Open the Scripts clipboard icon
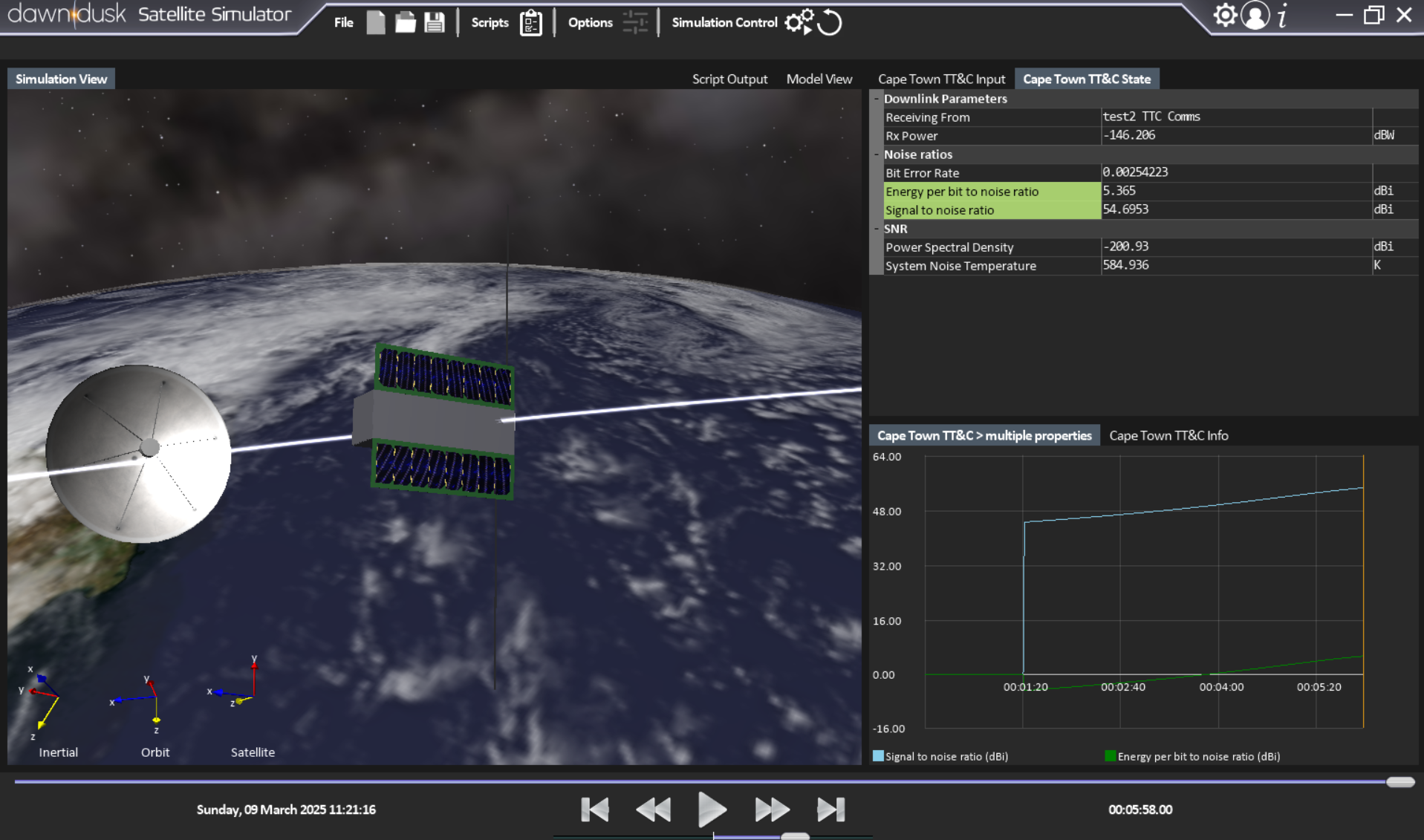 530,23
